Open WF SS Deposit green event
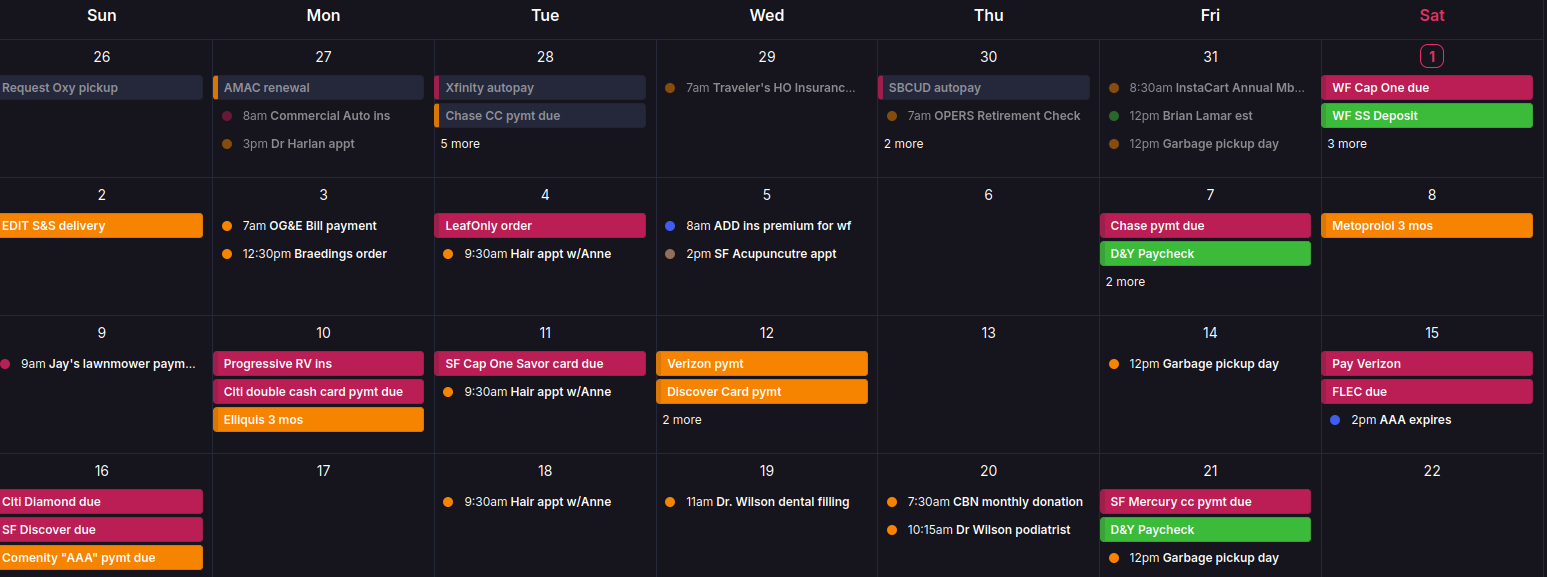 (x=1427, y=116)
